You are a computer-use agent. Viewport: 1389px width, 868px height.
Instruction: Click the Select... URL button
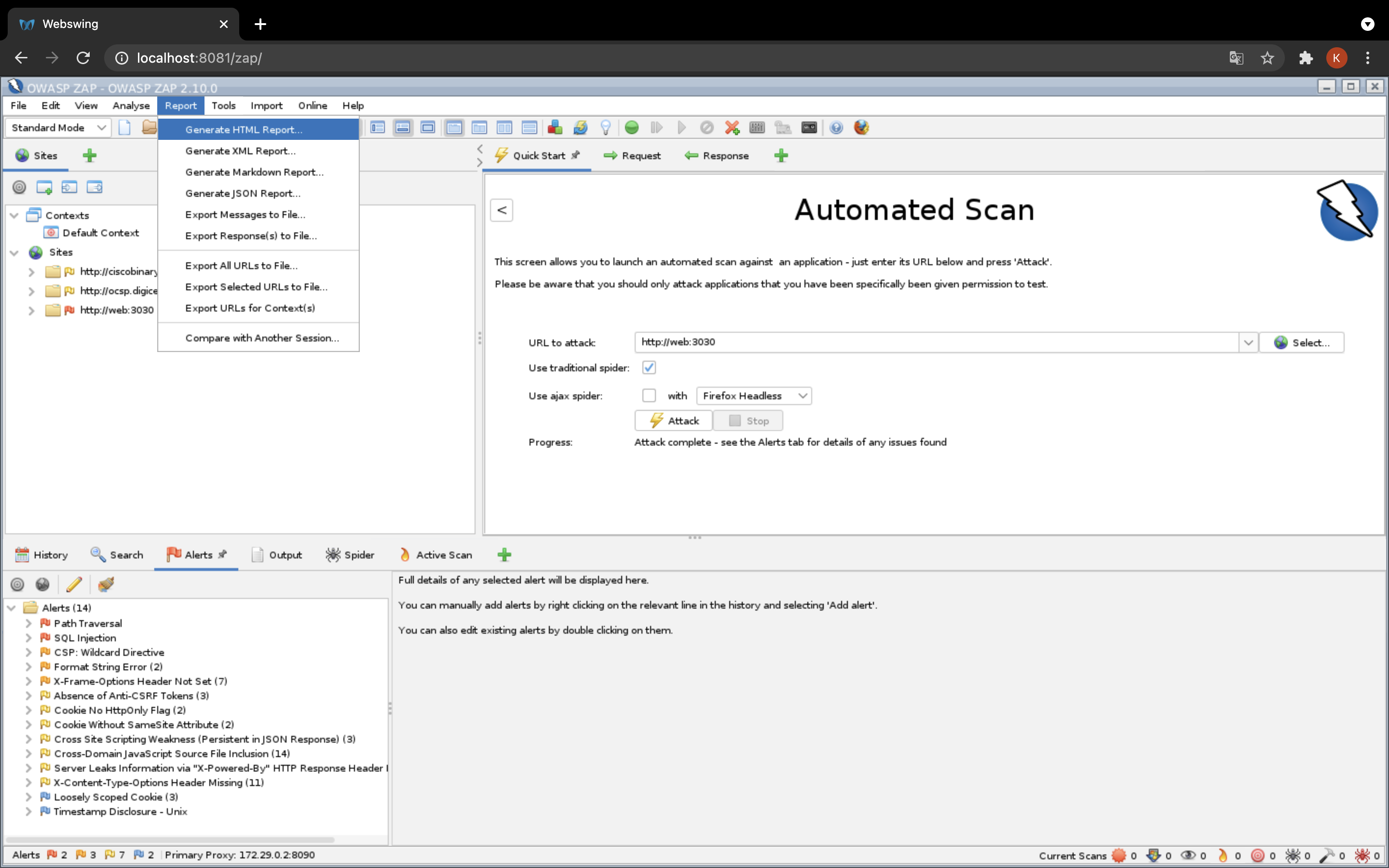tap(1301, 342)
